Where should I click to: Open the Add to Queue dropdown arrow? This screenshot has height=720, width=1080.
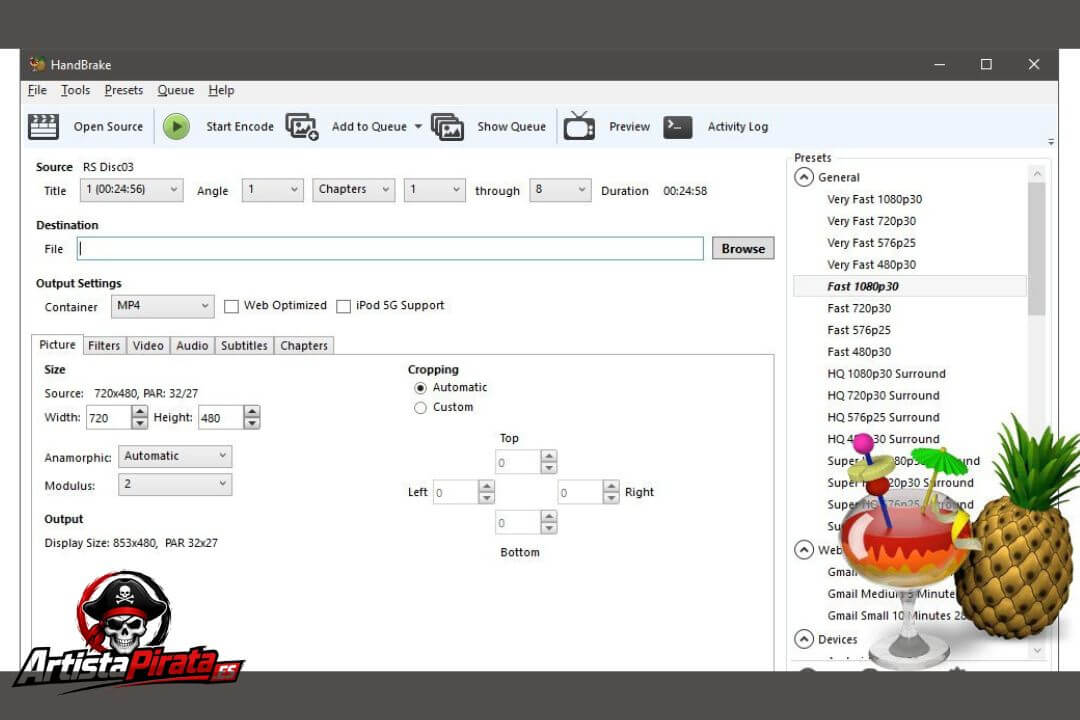[x=418, y=127]
